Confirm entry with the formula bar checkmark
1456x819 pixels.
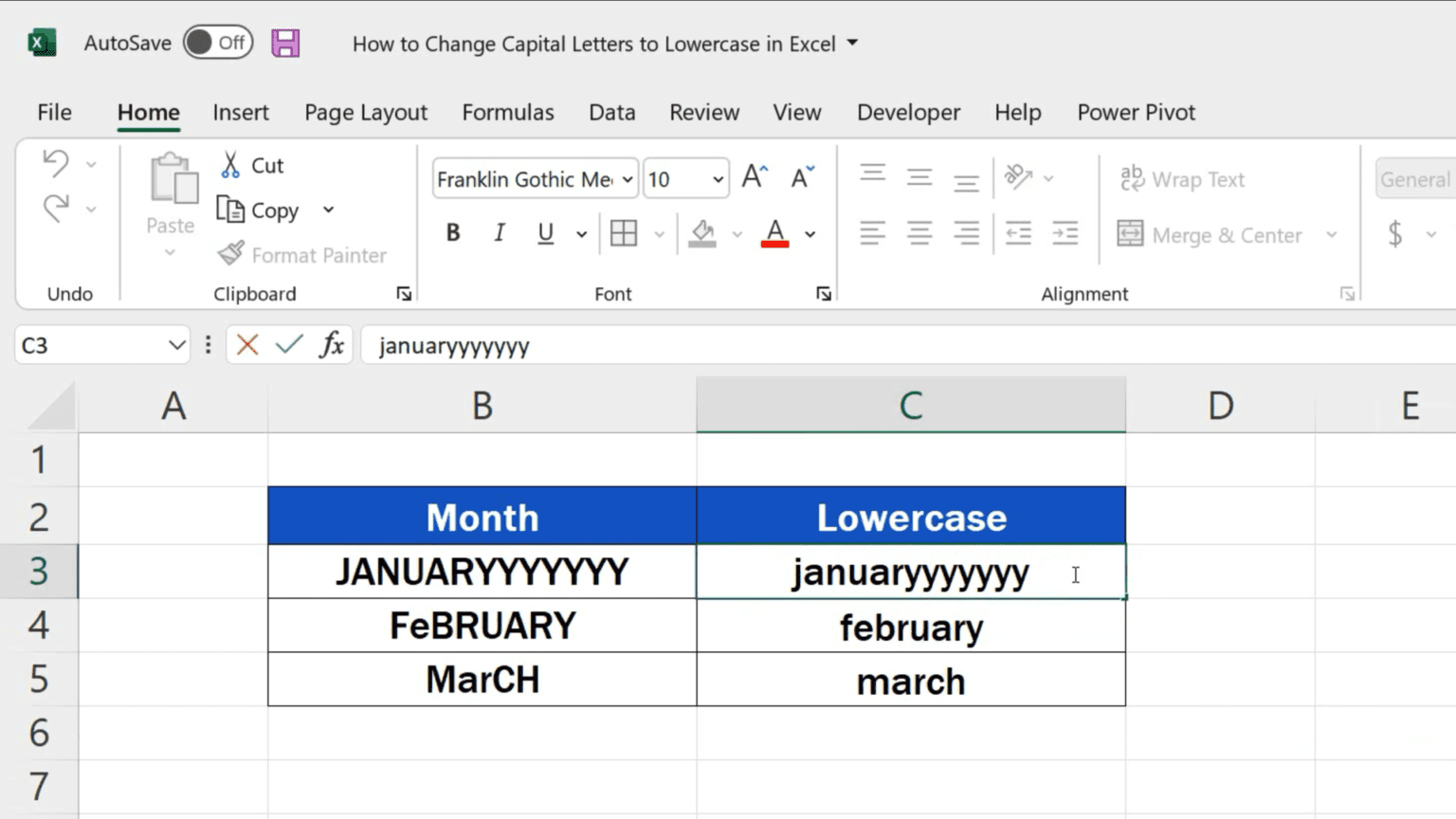[x=289, y=344]
